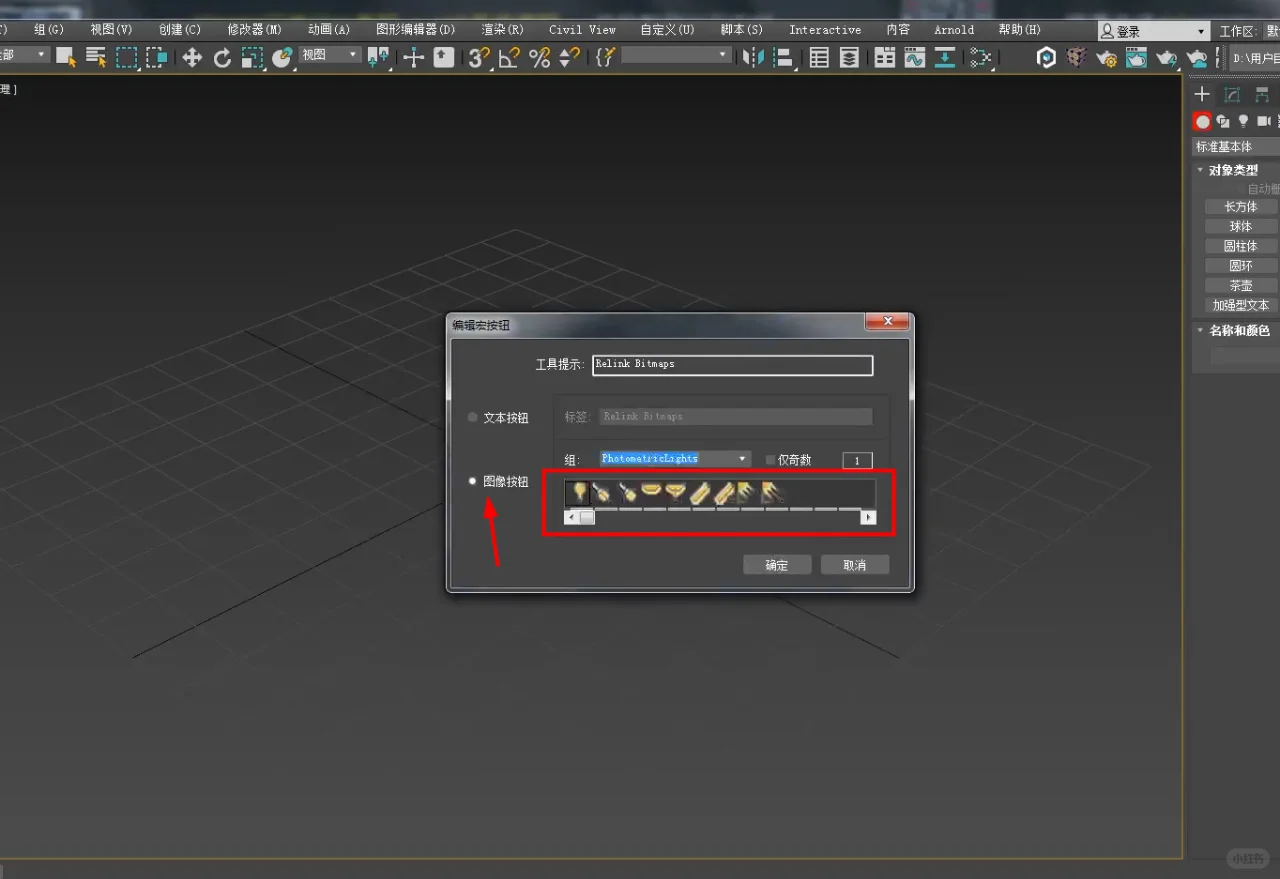Click the 茶壶 (Teapot) creation button

pyautogui.click(x=1239, y=285)
